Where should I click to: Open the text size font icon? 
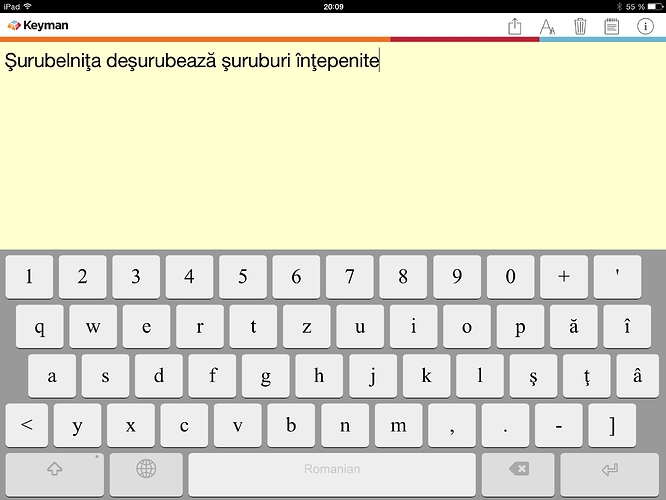click(547, 26)
